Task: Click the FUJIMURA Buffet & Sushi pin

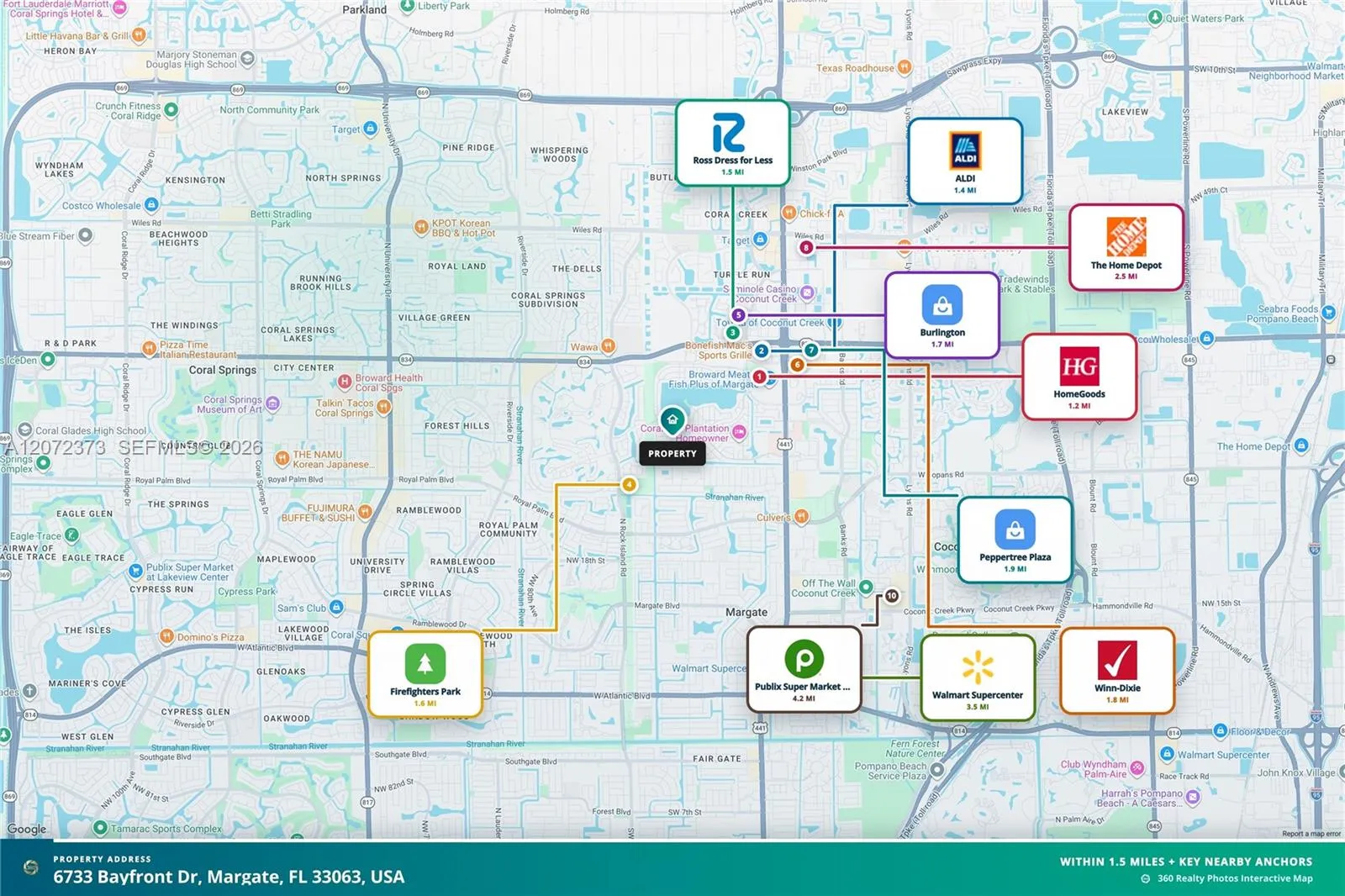Action: (364, 512)
